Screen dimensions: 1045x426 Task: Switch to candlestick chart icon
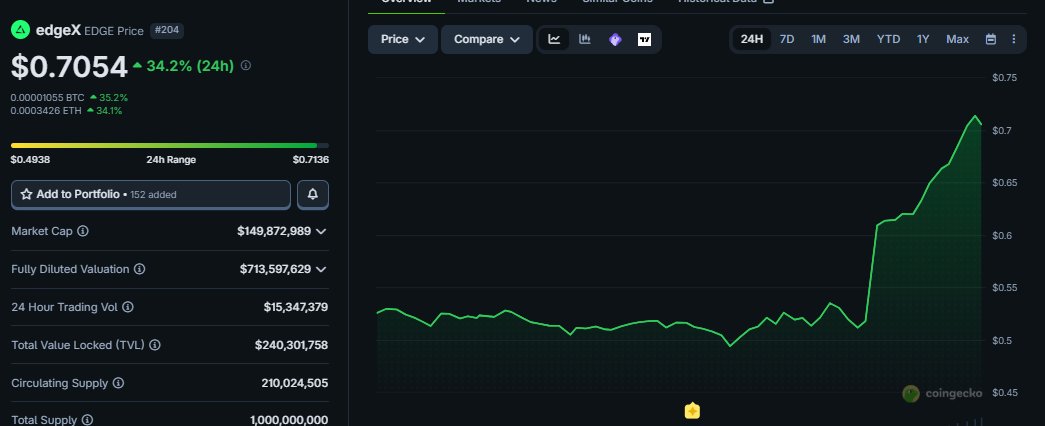click(584, 39)
